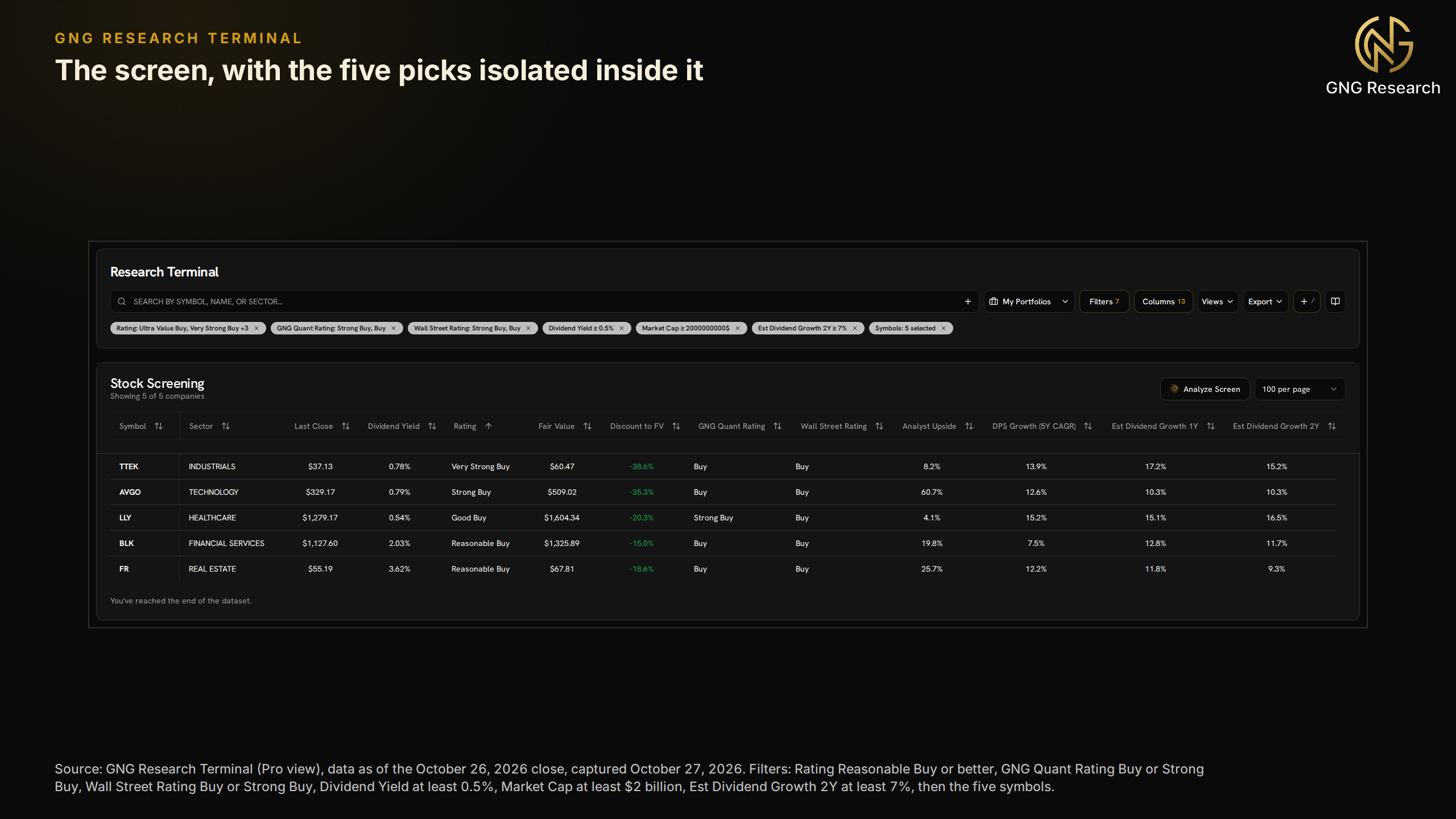This screenshot has height=819, width=1456.
Task: Sort by Est Dividend Growth 2Y arrows
Action: (x=1332, y=426)
